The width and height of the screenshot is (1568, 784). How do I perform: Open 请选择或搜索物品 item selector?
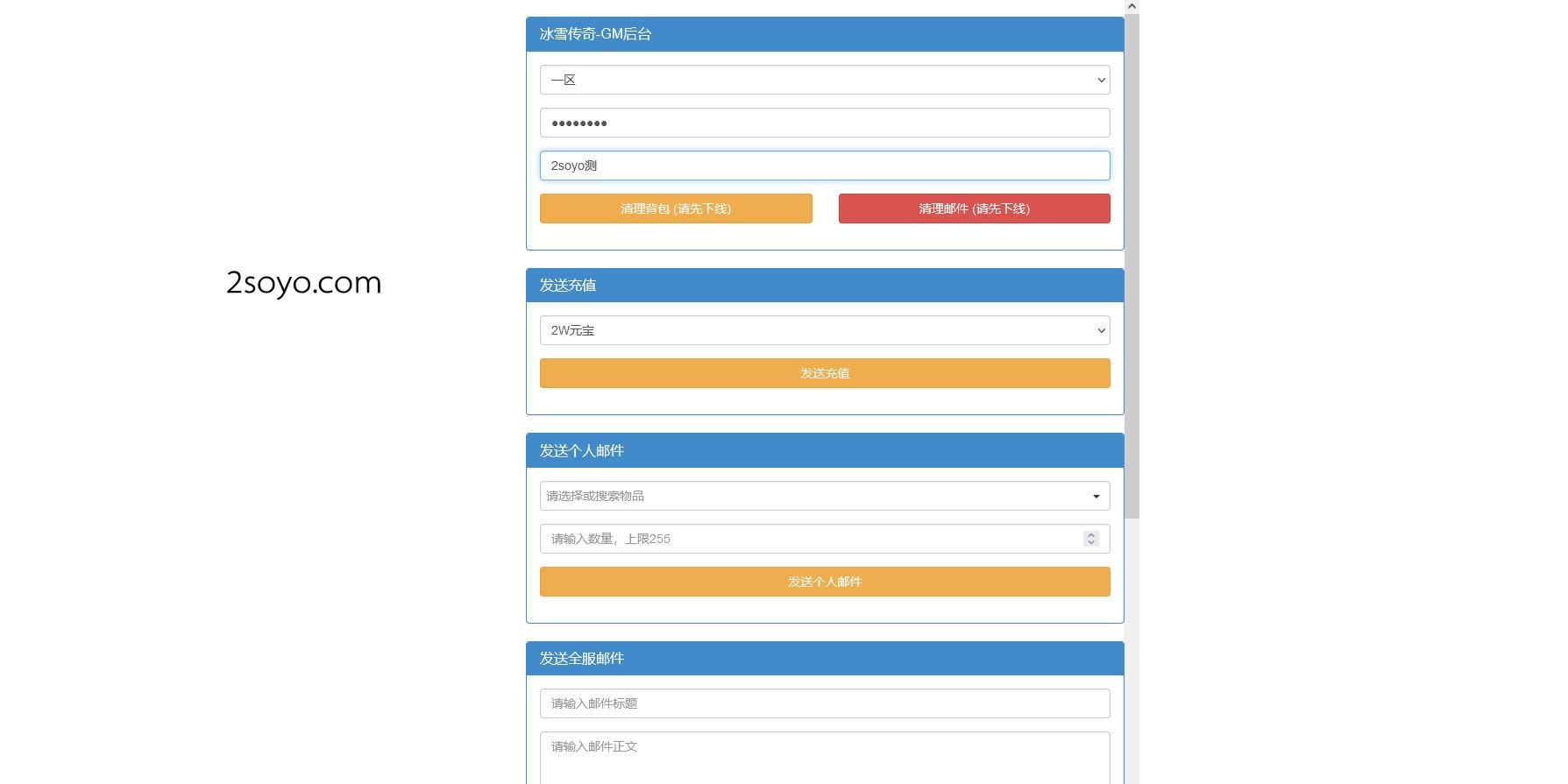[x=825, y=496]
